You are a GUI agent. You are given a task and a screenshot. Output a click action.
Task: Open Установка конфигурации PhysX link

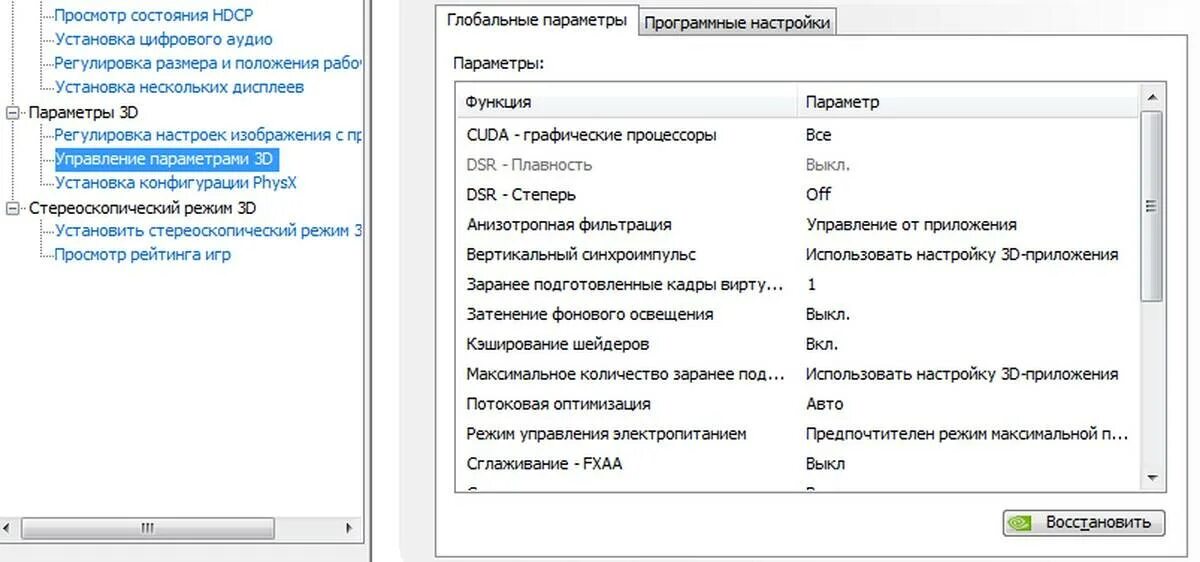176,183
